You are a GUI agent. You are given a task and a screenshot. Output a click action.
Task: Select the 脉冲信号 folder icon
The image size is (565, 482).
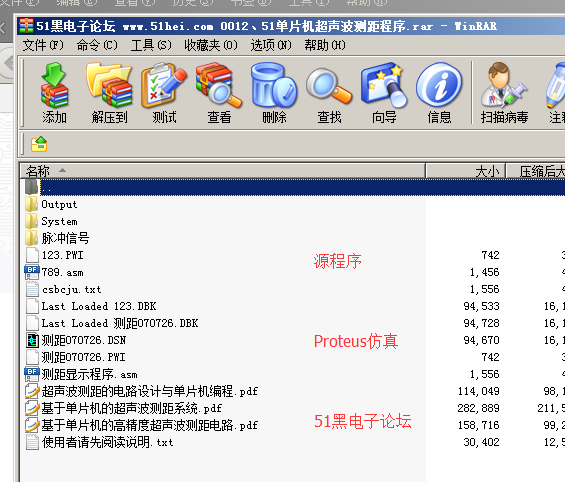pyautogui.click(x=31, y=238)
